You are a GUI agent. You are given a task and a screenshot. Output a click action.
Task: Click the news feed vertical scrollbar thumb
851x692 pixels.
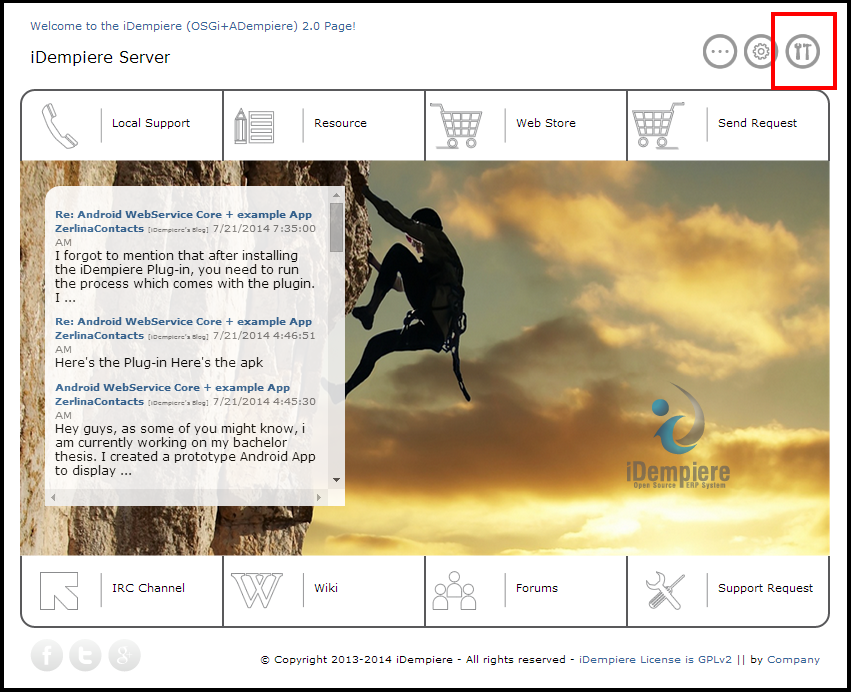(336, 227)
